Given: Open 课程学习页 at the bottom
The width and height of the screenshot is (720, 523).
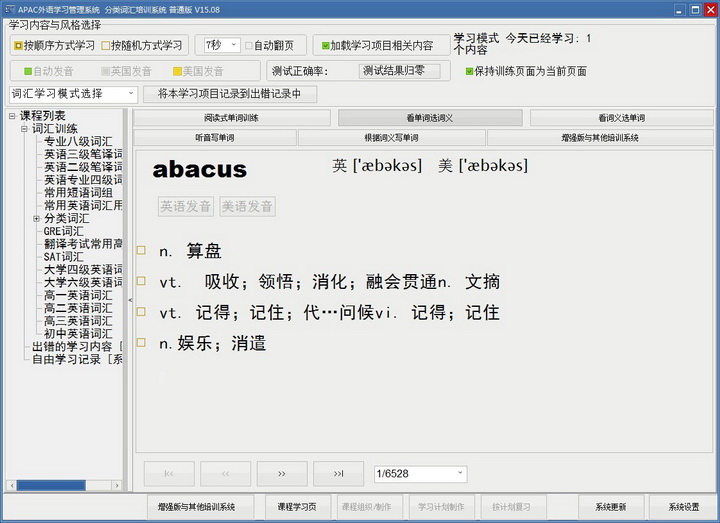Looking at the screenshot, I should pos(297,507).
